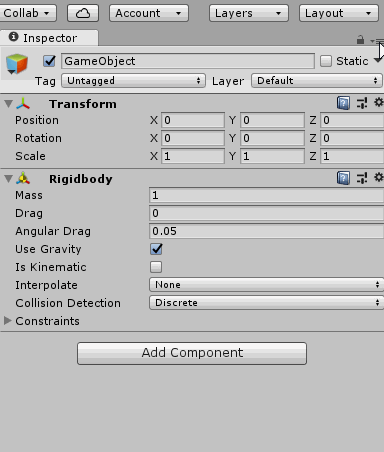
Task: Click the Scale Z field
Action: pos(352,156)
